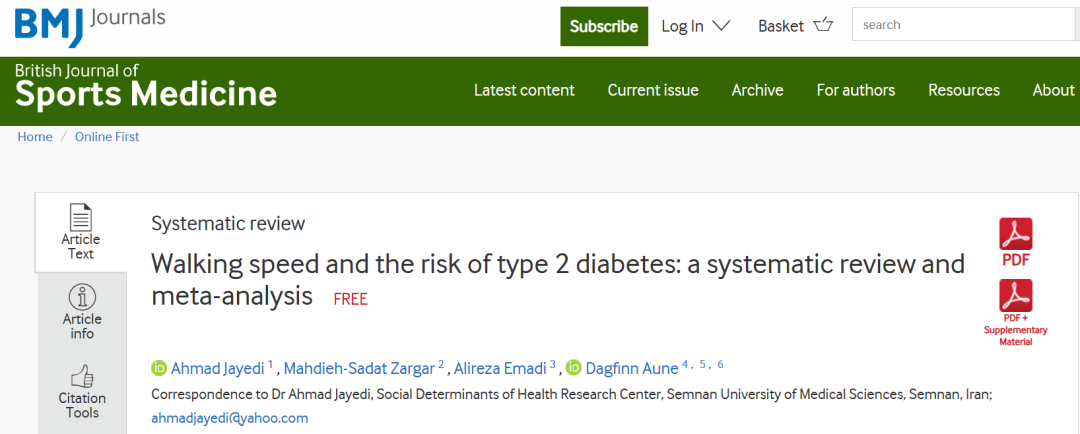
Task: Go to the Archive menu item
Action: (758, 90)
